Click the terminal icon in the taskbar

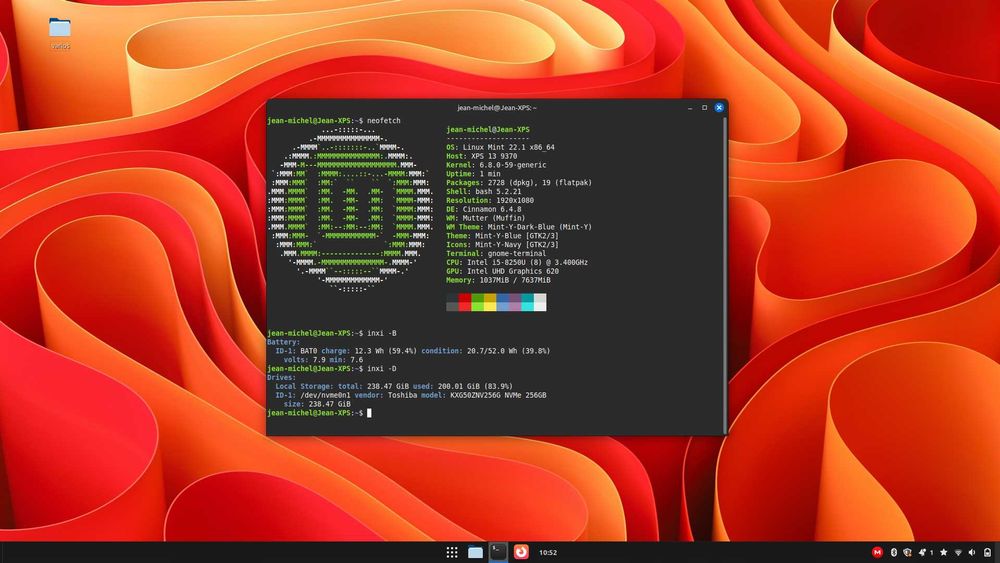point(498,552)
